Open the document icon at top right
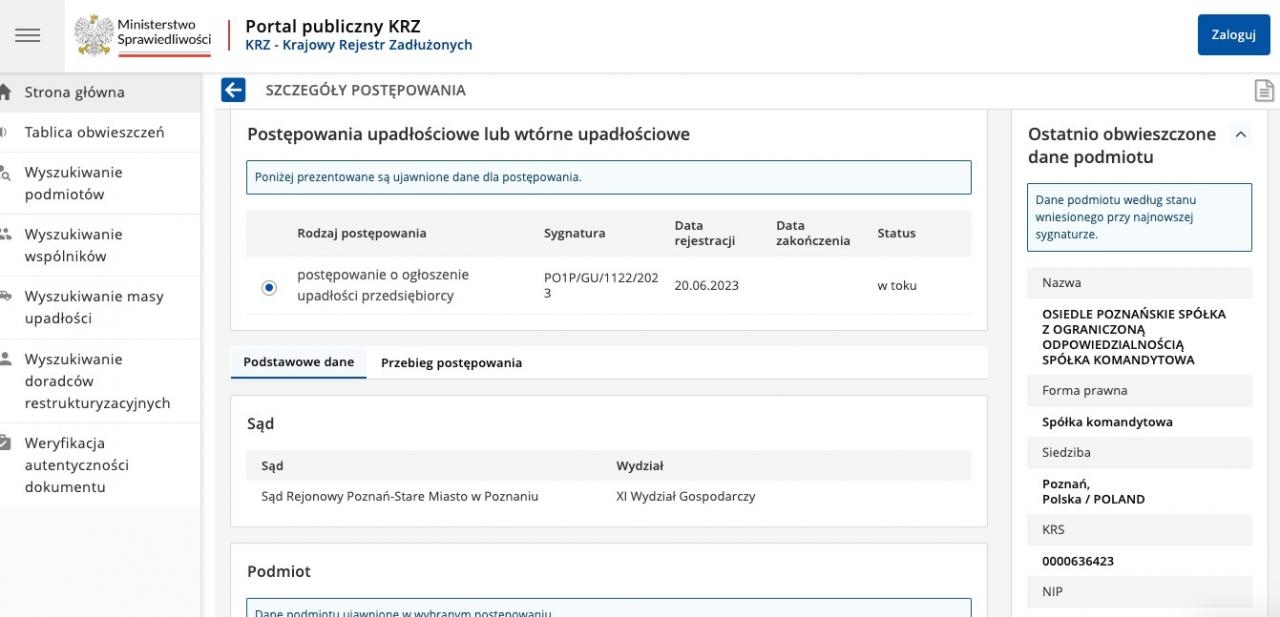1280x617 pixels. click(1264, 91)
